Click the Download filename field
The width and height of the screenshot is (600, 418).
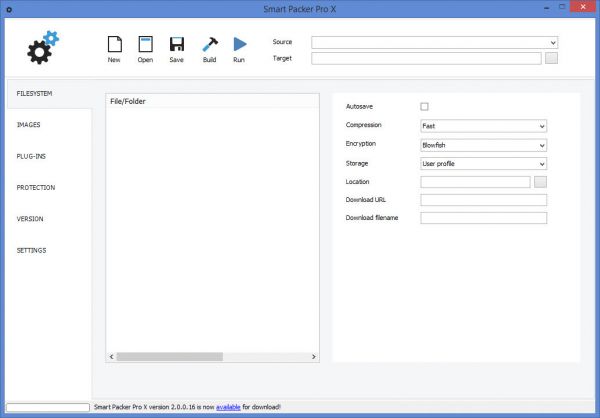coord(484,218)
